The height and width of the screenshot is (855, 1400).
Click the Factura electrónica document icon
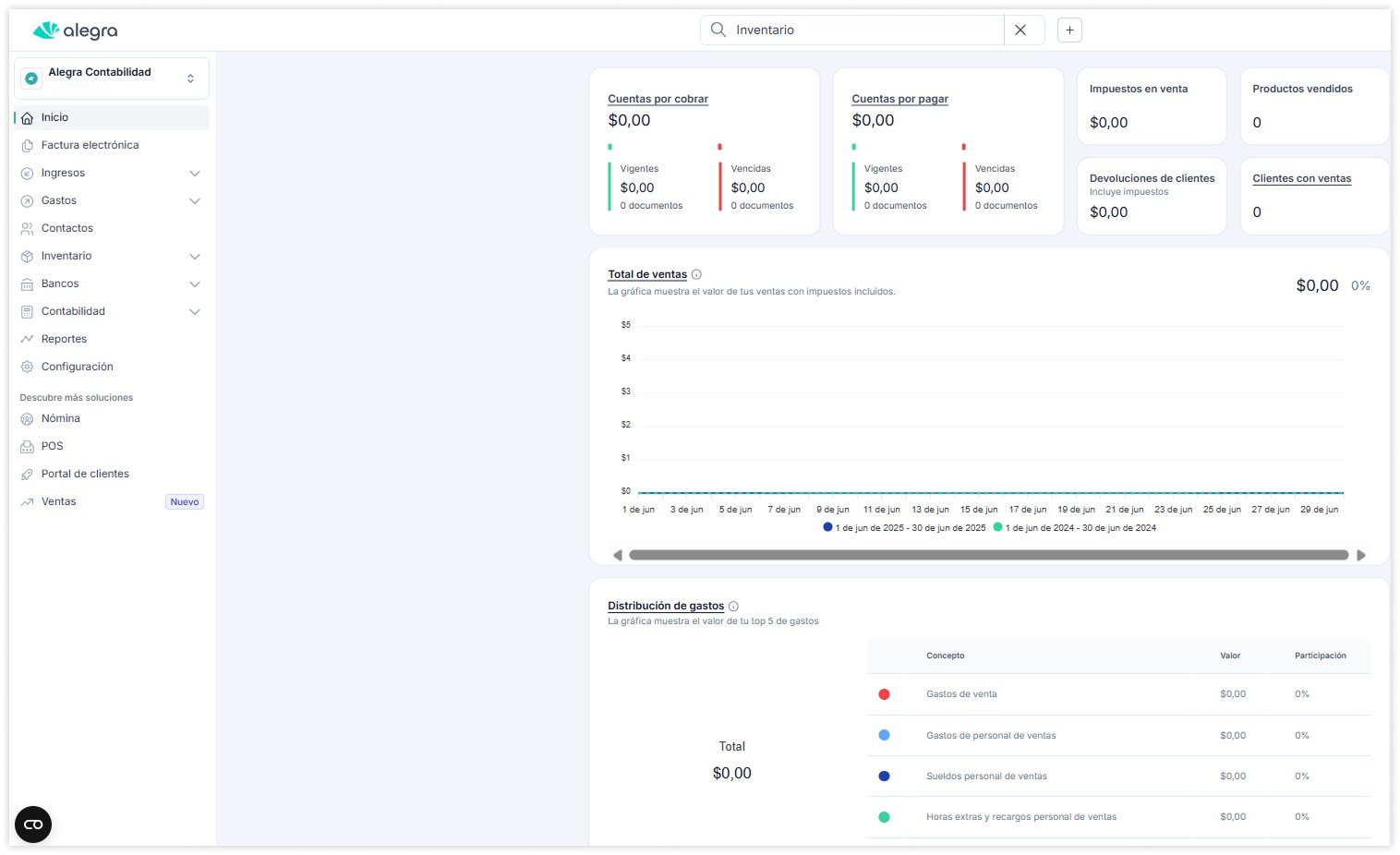27,146
